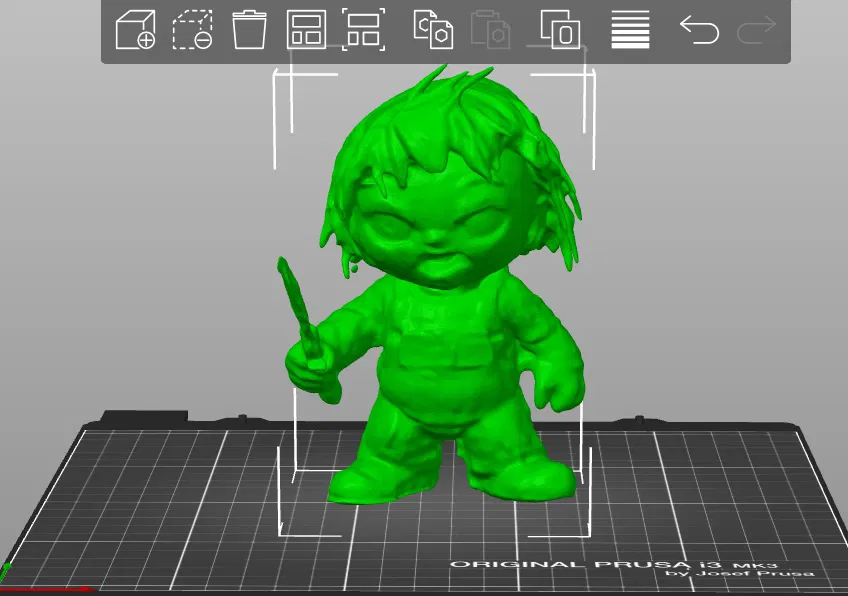
Task: Undo the last action
Action: coord(699,31)
